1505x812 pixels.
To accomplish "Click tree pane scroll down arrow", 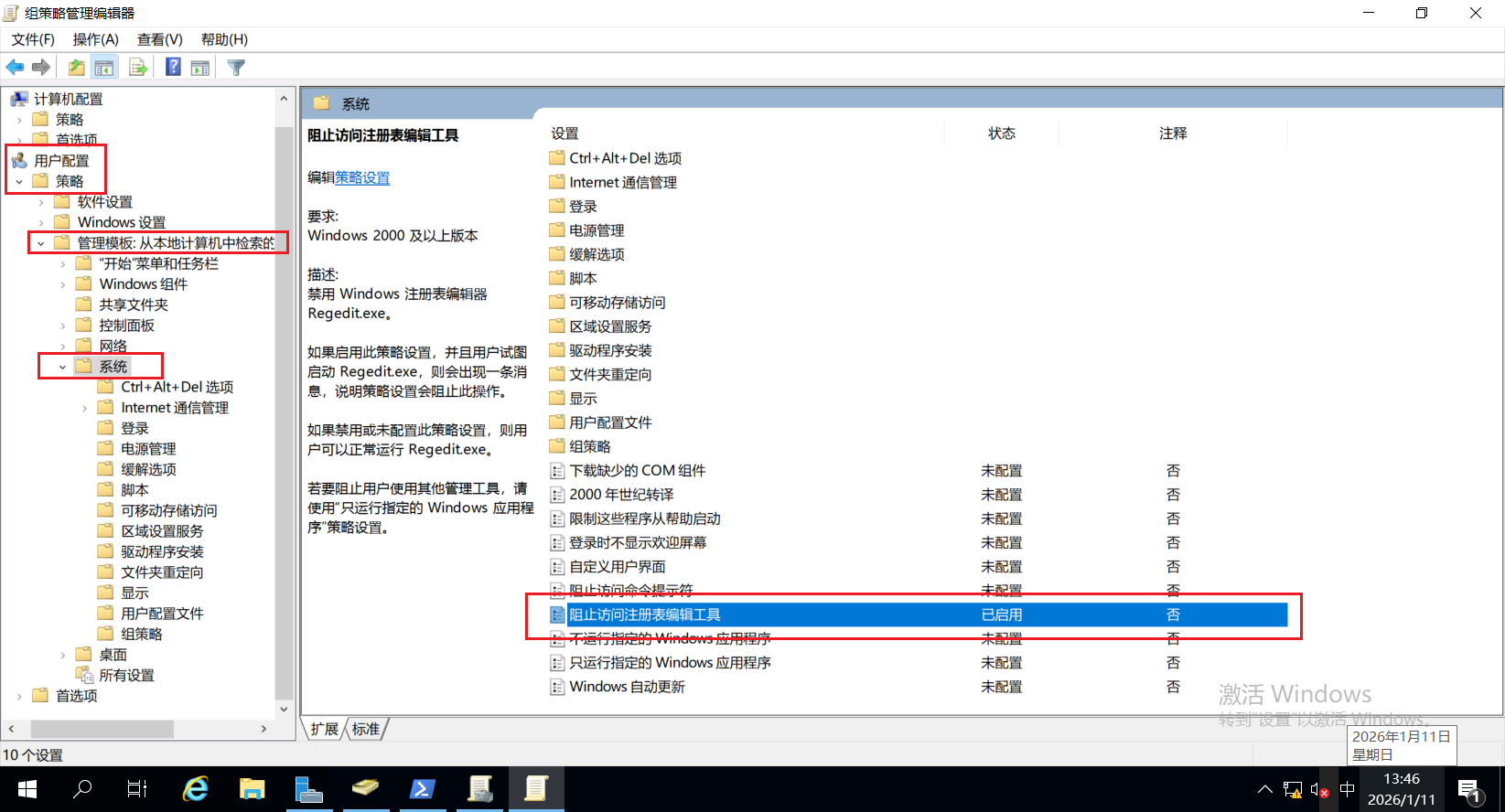I will tap(284, 709).
